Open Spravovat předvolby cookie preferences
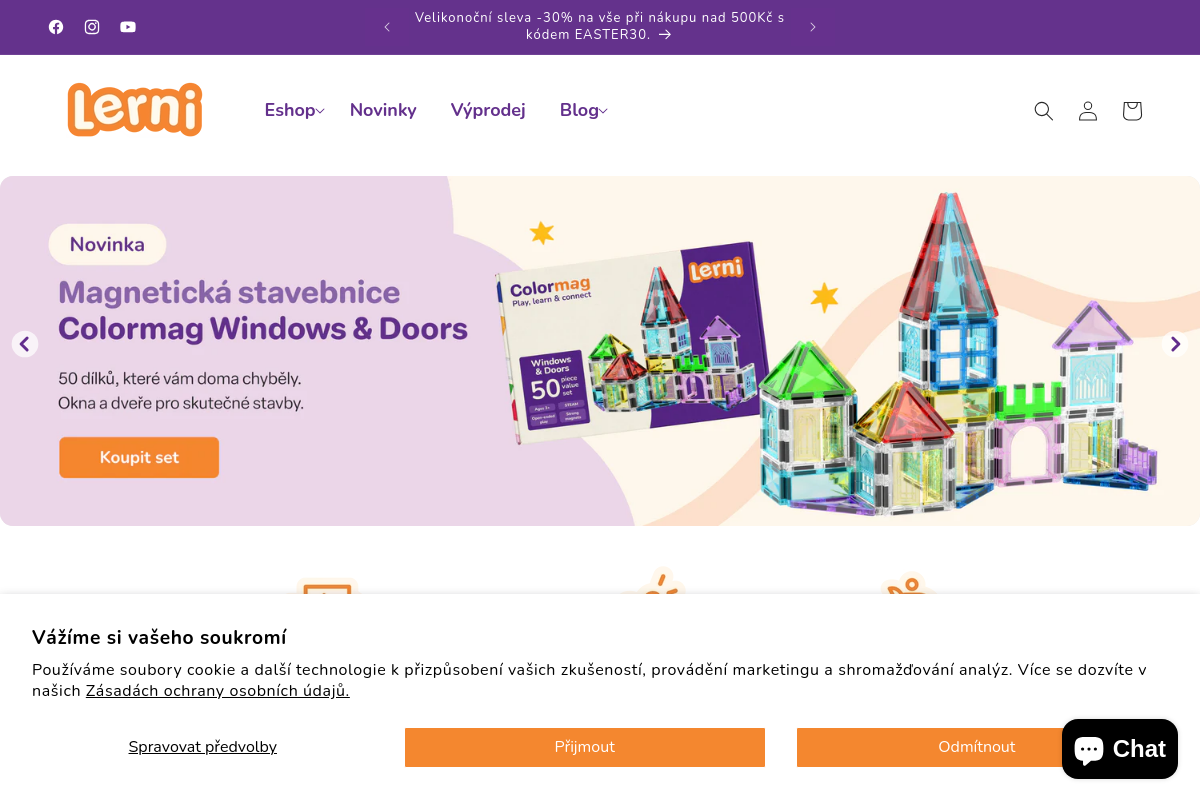Screen dimensions: 1200x800 pyautogui.click(x=203, y=747)
